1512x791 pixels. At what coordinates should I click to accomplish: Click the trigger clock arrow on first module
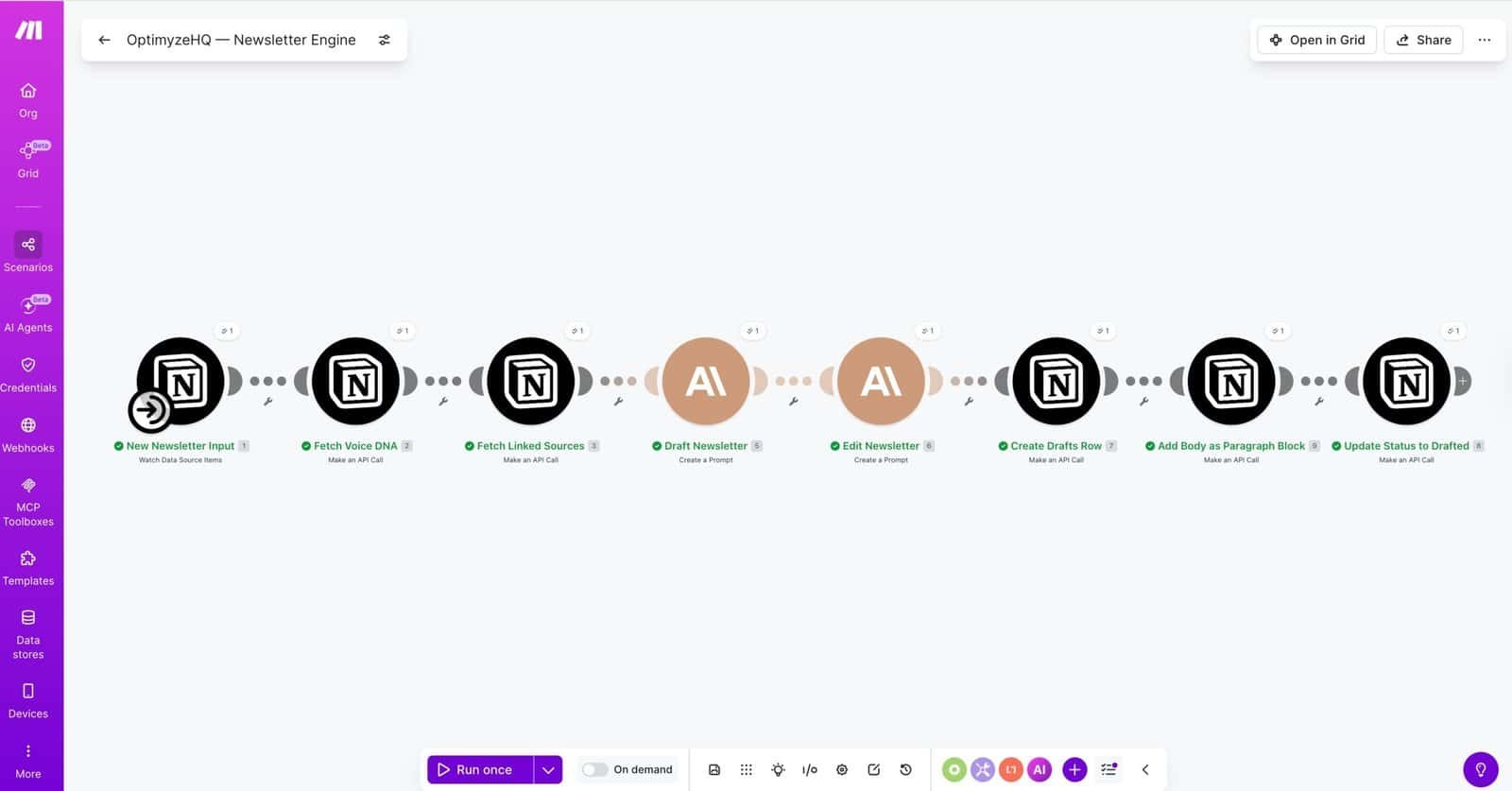click(150, 410)
